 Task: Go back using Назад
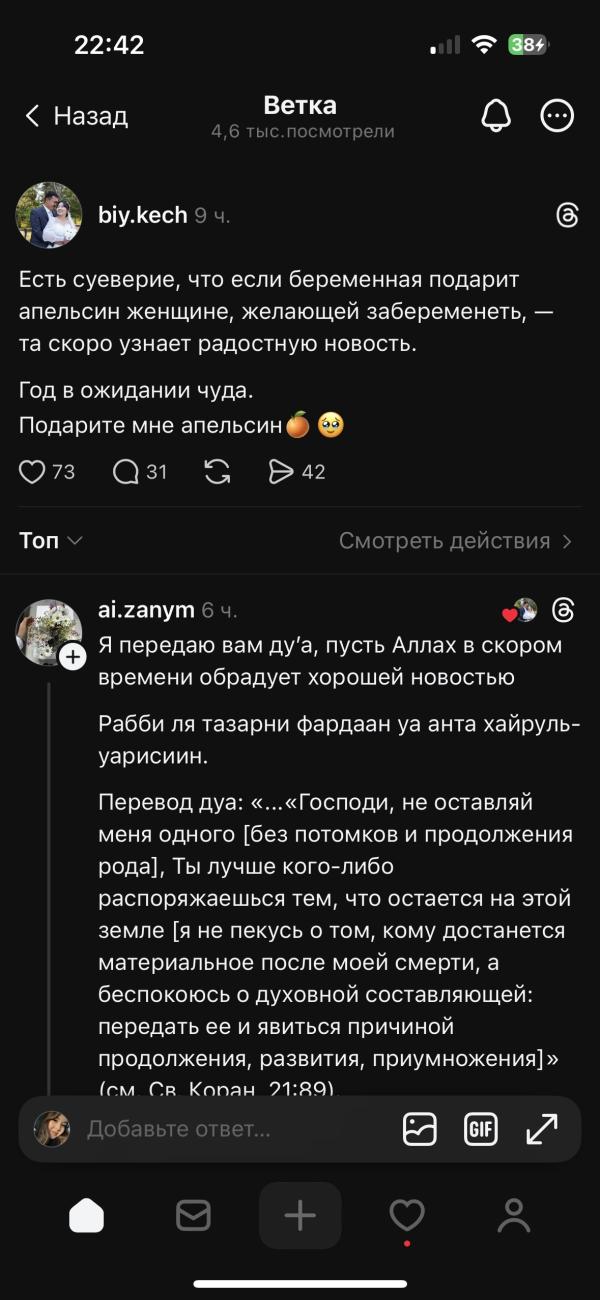coord(77,116)
